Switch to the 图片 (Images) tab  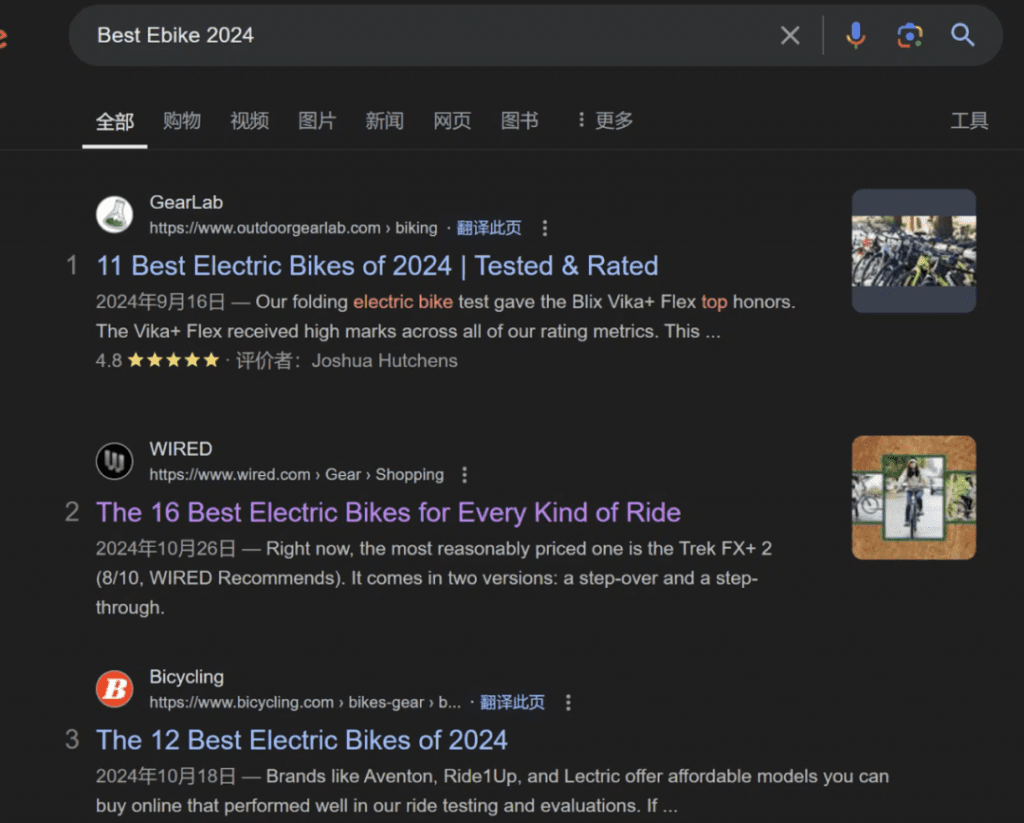click(317, 121)
